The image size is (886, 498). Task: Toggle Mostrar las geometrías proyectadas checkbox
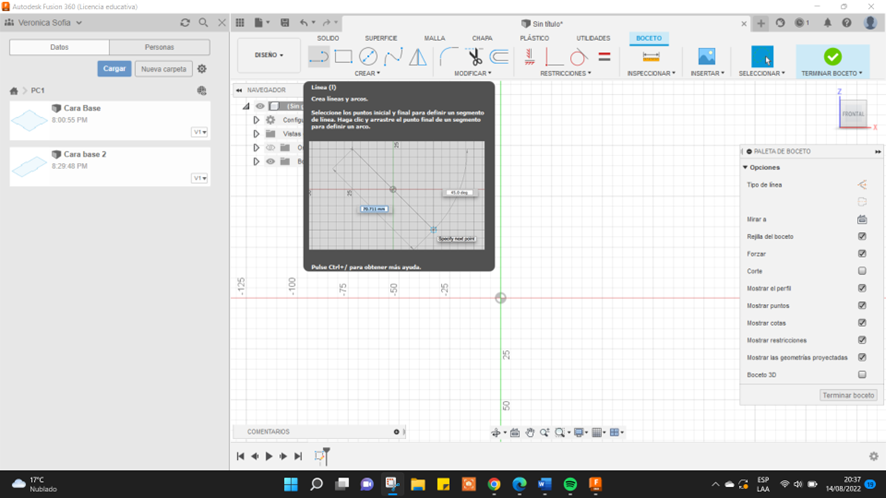click(862, 357)
